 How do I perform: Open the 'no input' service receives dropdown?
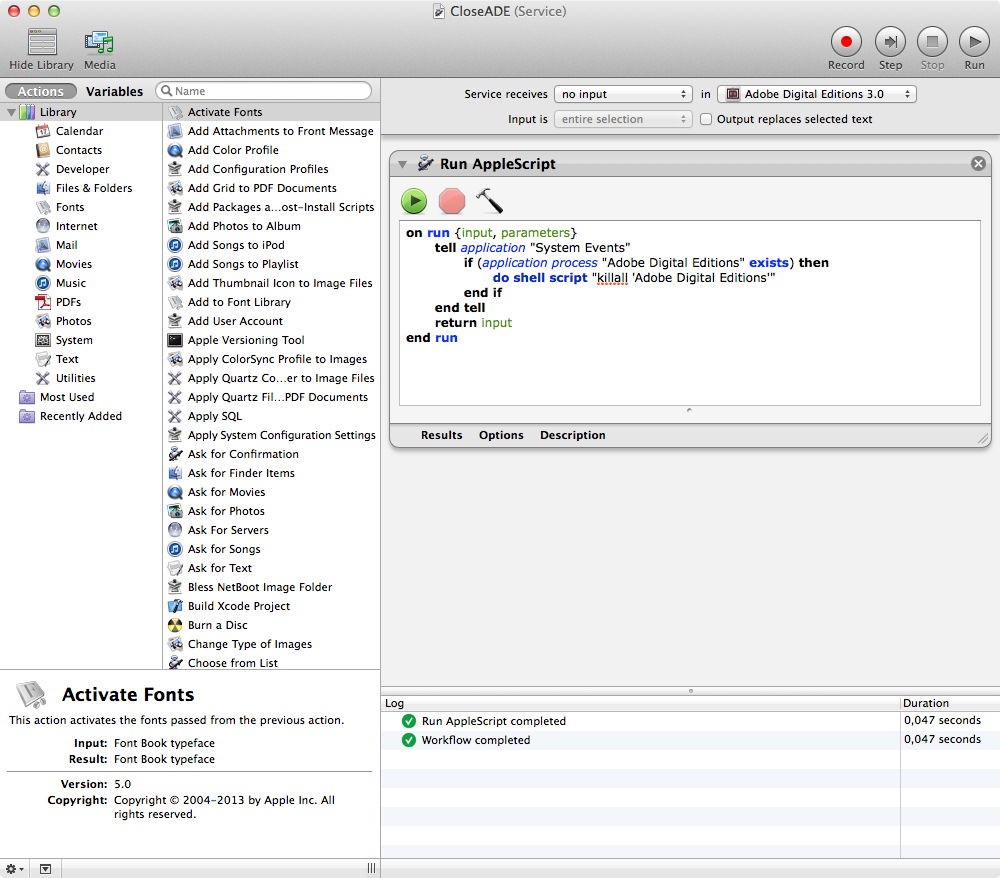[x=623, y=94]
